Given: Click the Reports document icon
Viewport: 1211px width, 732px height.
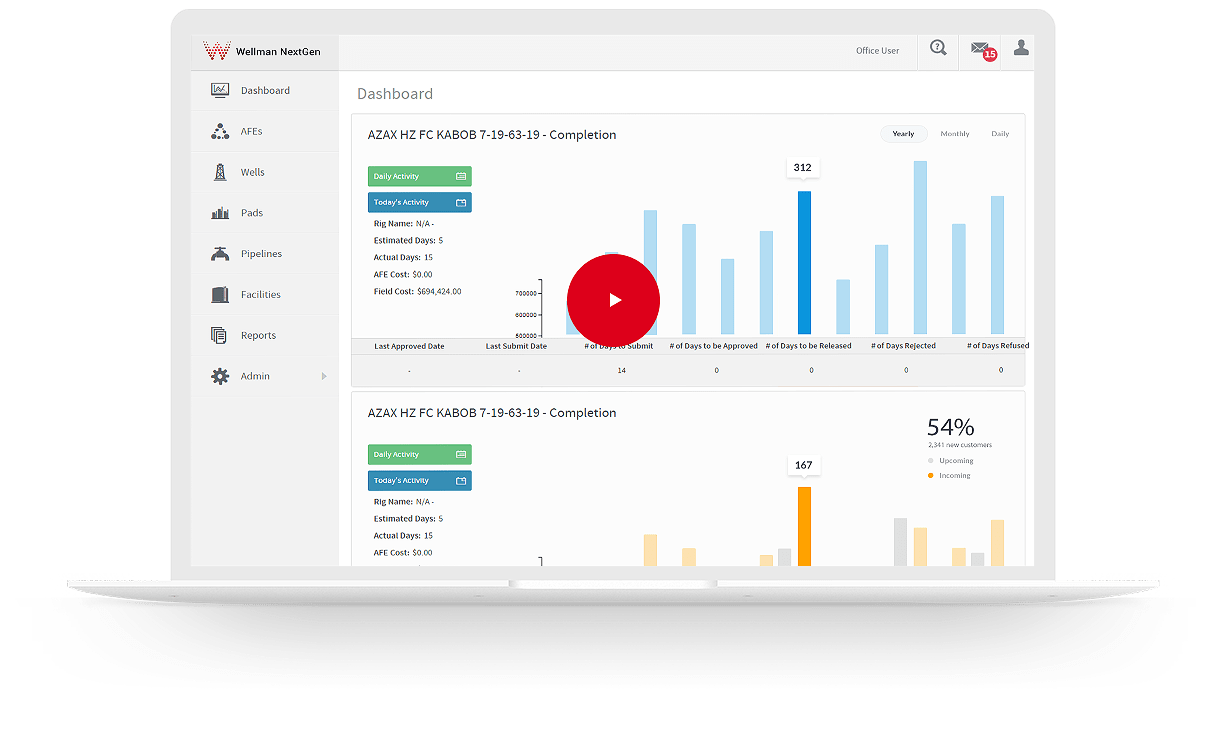Looking at the screenshot, I should coord(220,335).
